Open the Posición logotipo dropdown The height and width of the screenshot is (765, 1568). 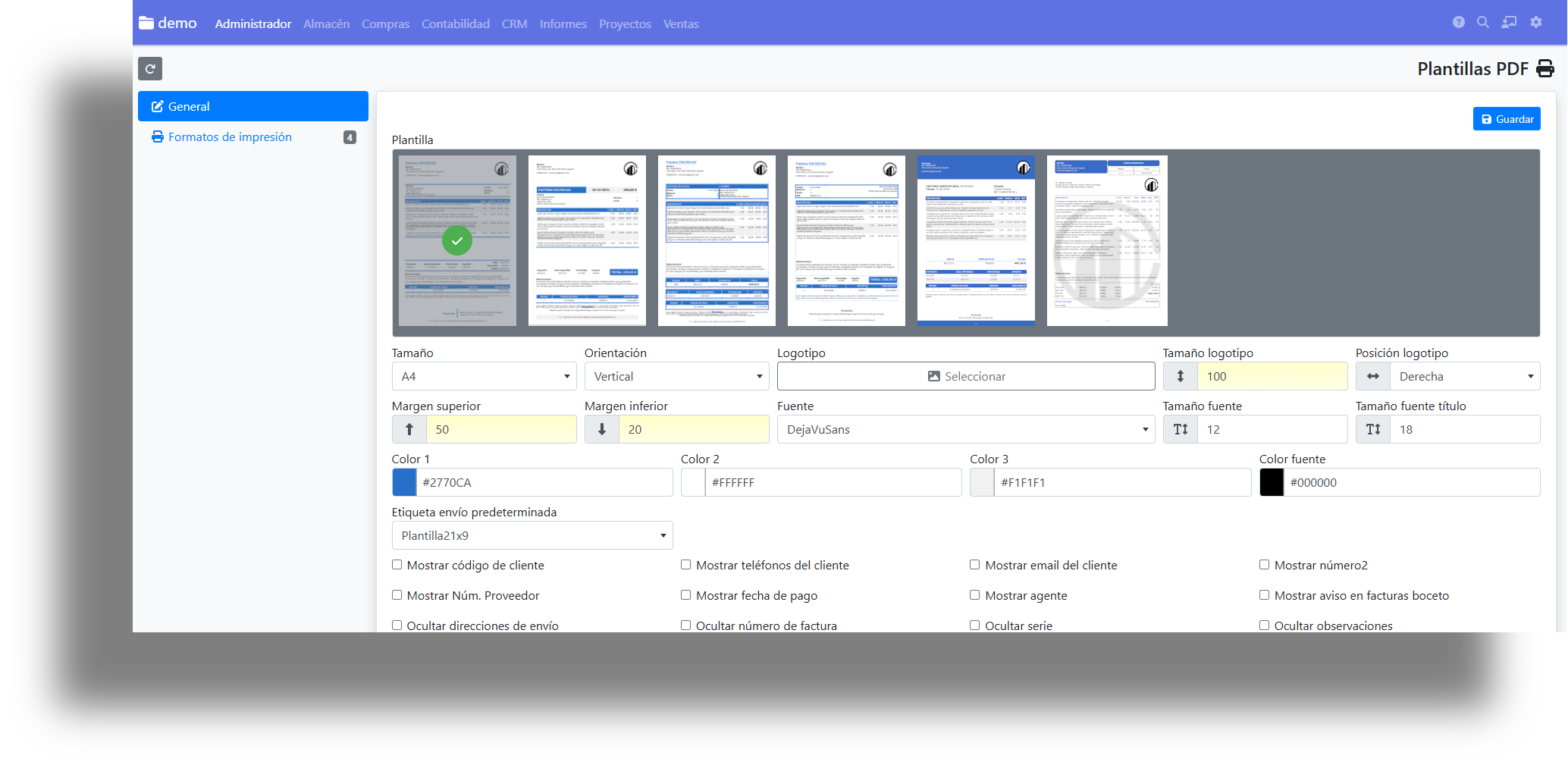click(x=1464, y=377)
